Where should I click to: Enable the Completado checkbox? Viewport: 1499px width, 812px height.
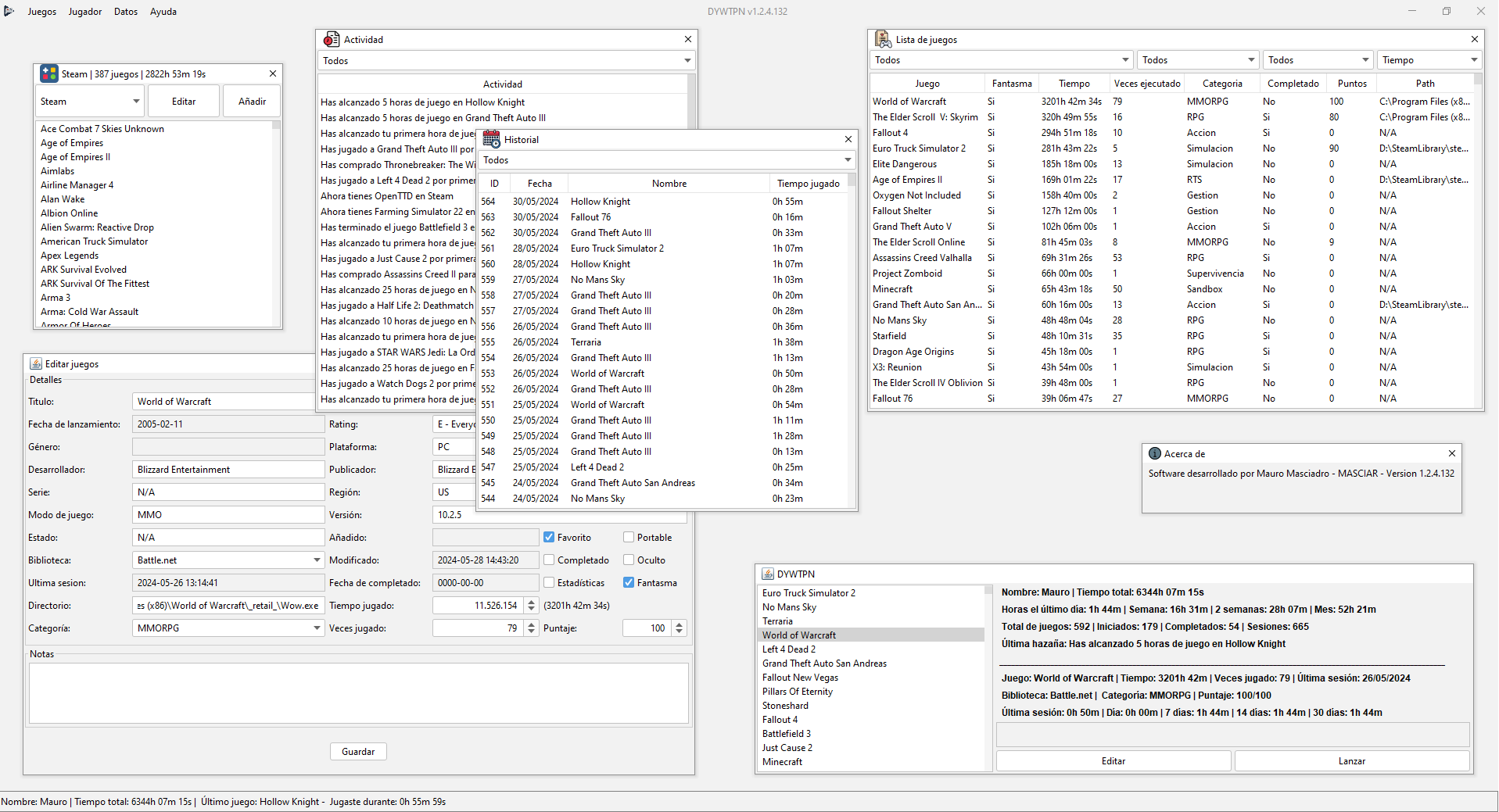[x=549, y=560]
